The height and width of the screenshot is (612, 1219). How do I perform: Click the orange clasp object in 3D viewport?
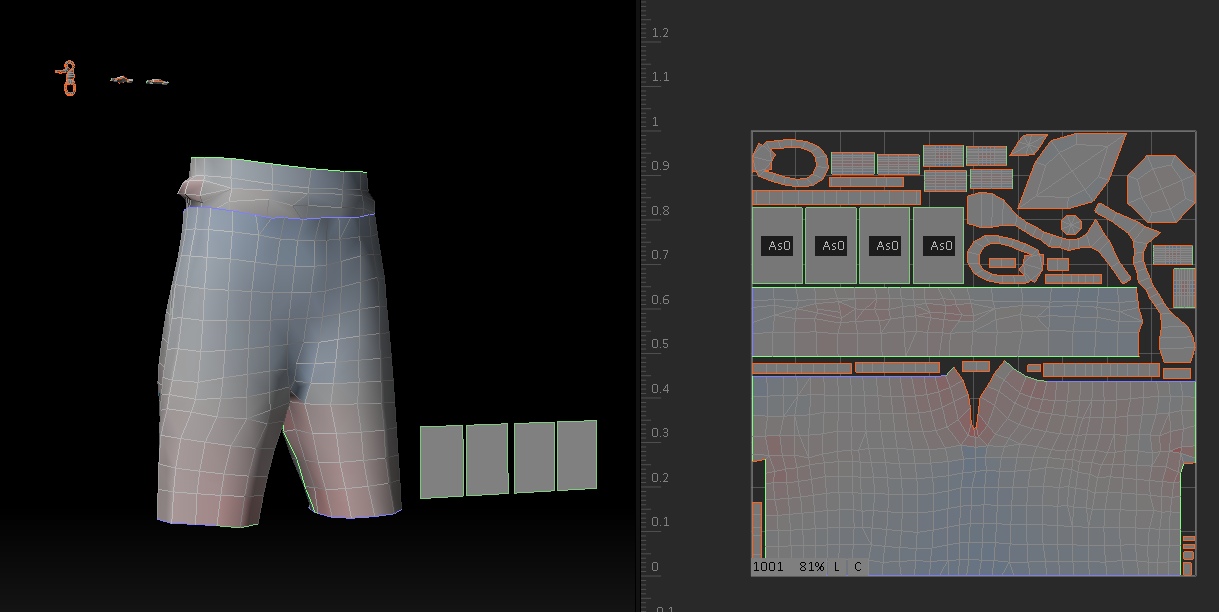coord(69,78)
